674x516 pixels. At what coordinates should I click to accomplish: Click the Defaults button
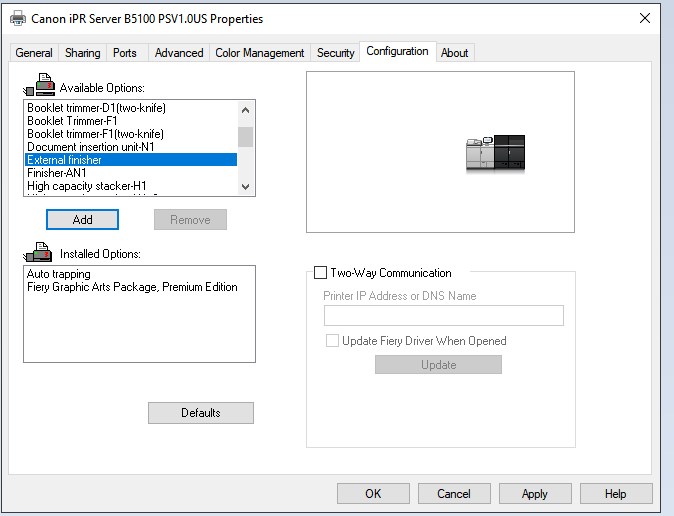(200, 413)
